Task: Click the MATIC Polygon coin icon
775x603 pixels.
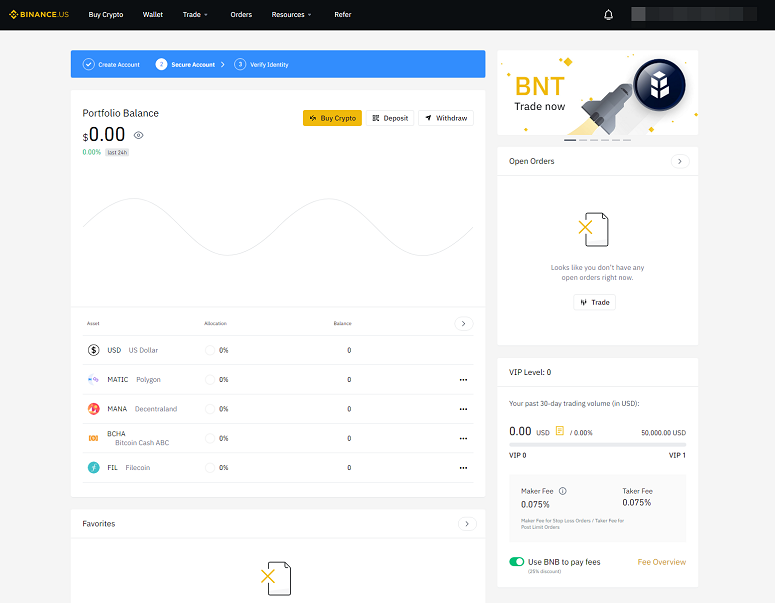Action: pyautogui.click(x=93, y=380)
